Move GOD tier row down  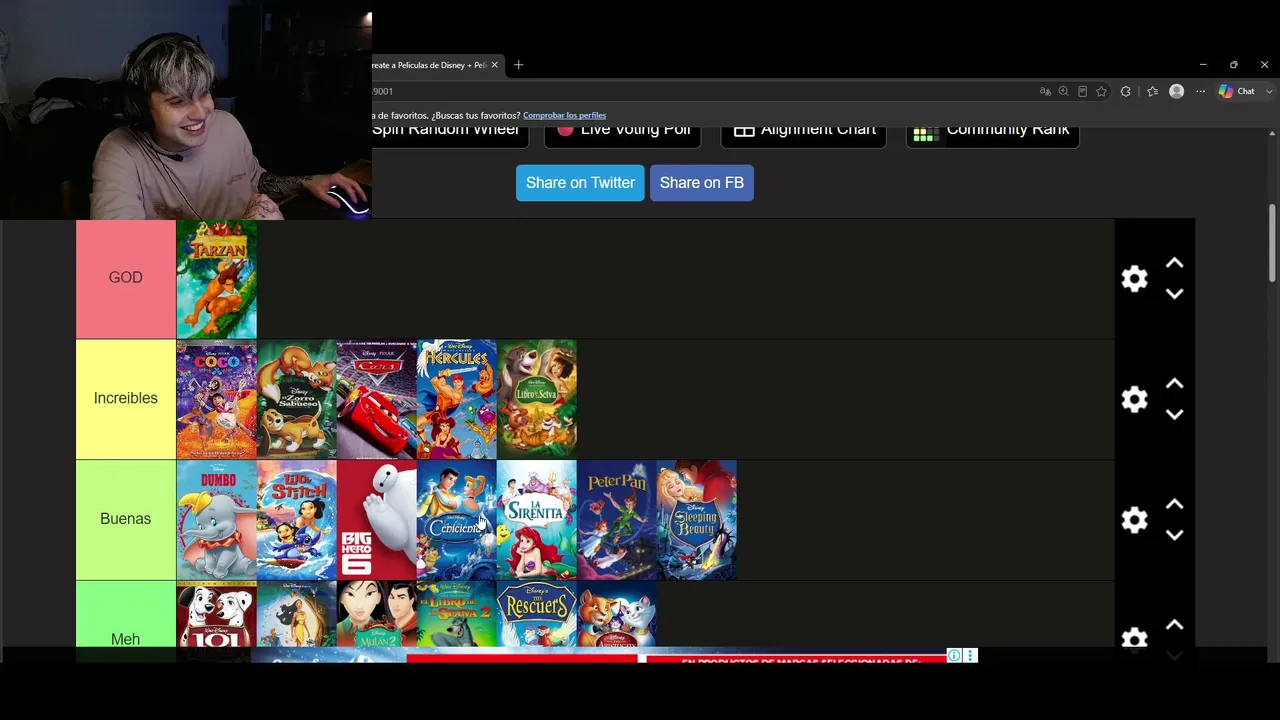1174,294
